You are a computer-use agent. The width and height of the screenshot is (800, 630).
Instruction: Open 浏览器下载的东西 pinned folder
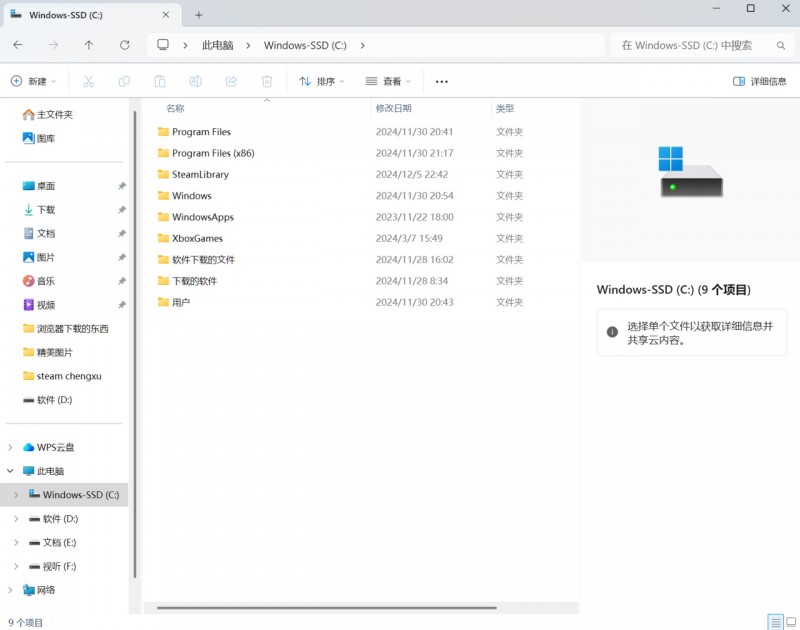65,329
